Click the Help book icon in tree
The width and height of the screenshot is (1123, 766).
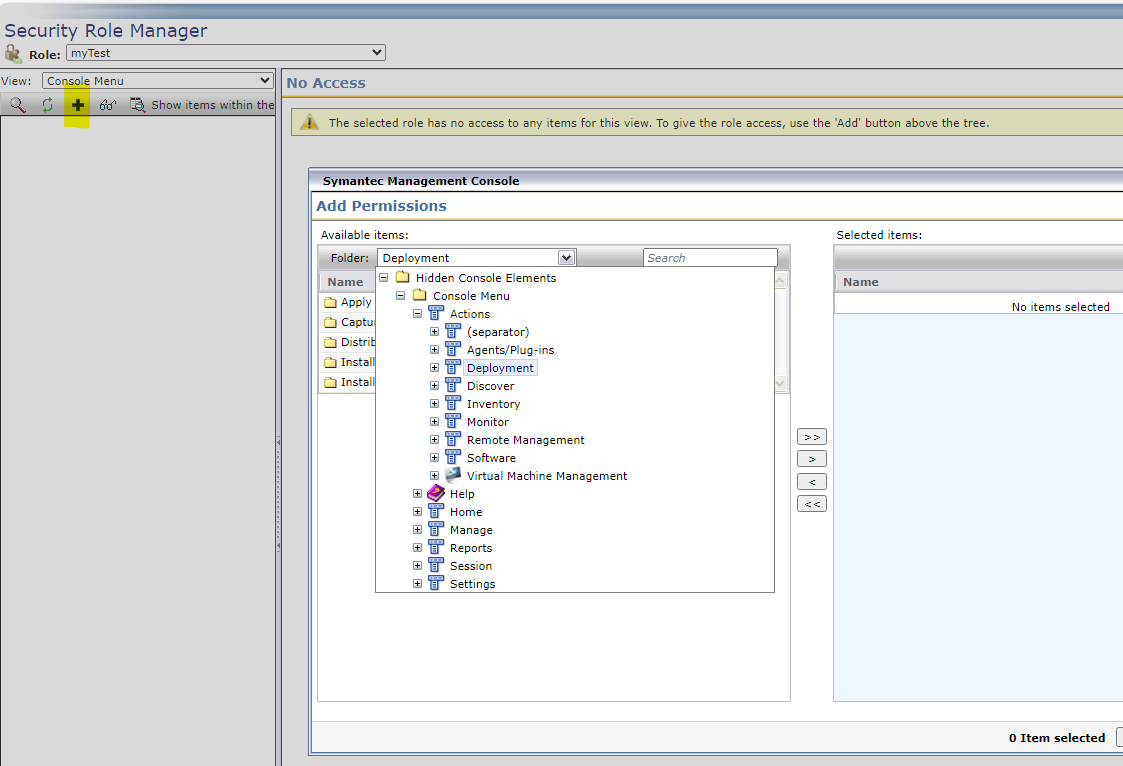coord(436,494)
